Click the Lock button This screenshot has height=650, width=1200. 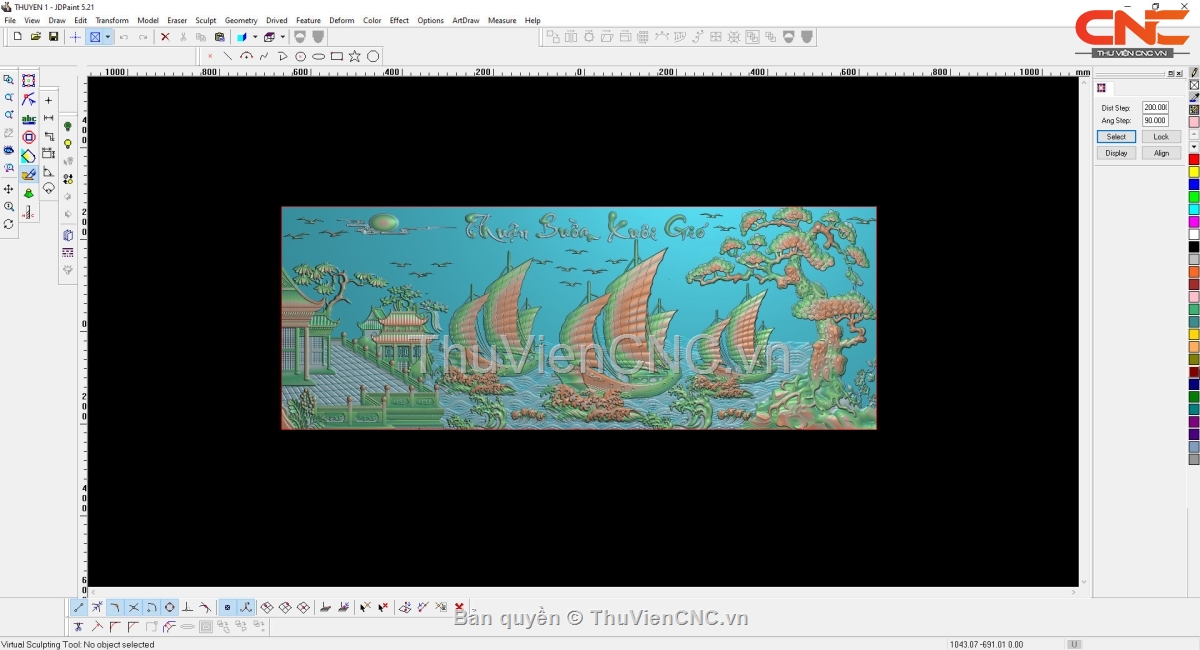click(x=1161, y=137)
